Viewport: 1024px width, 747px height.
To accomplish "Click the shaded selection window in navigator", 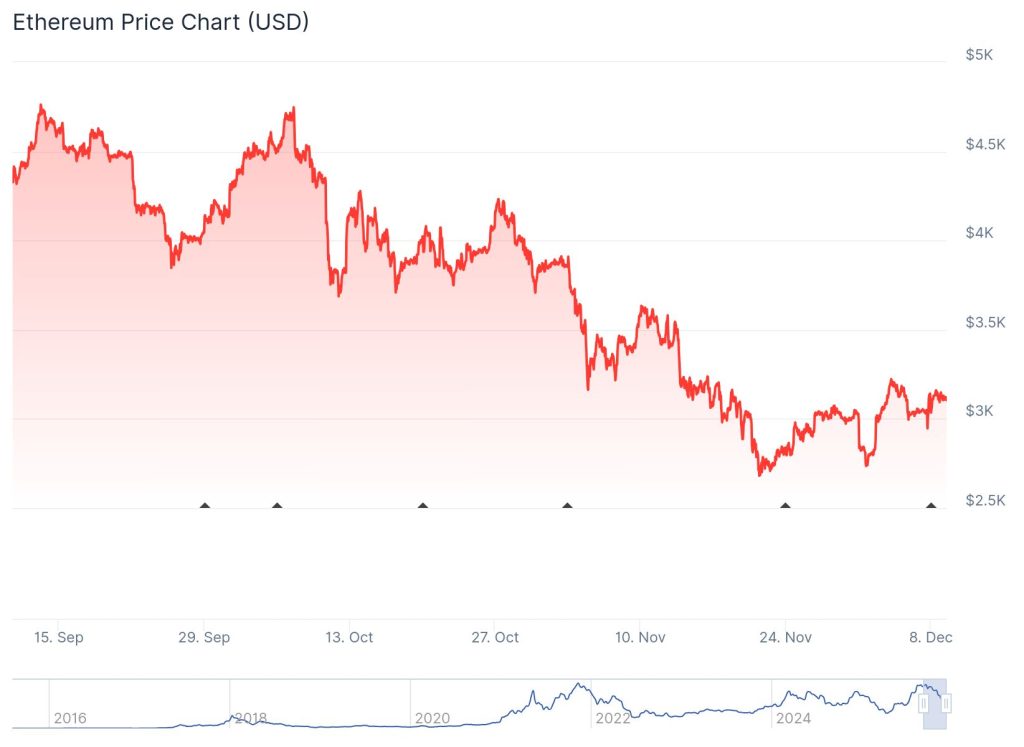I will point(934,710).
